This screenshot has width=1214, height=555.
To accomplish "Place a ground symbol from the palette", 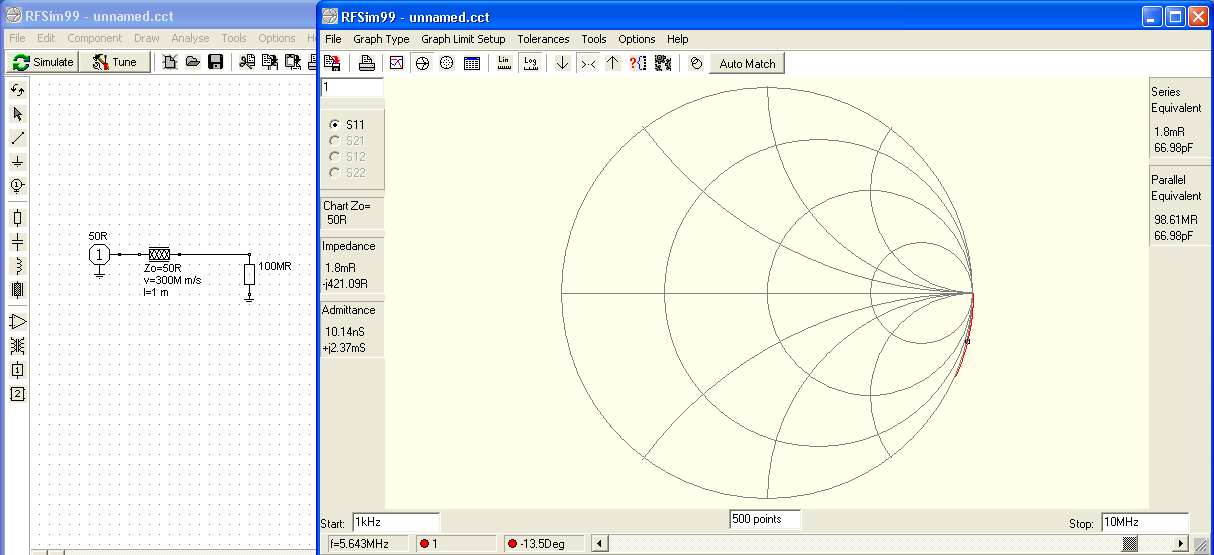I will (x=17, y=162).
